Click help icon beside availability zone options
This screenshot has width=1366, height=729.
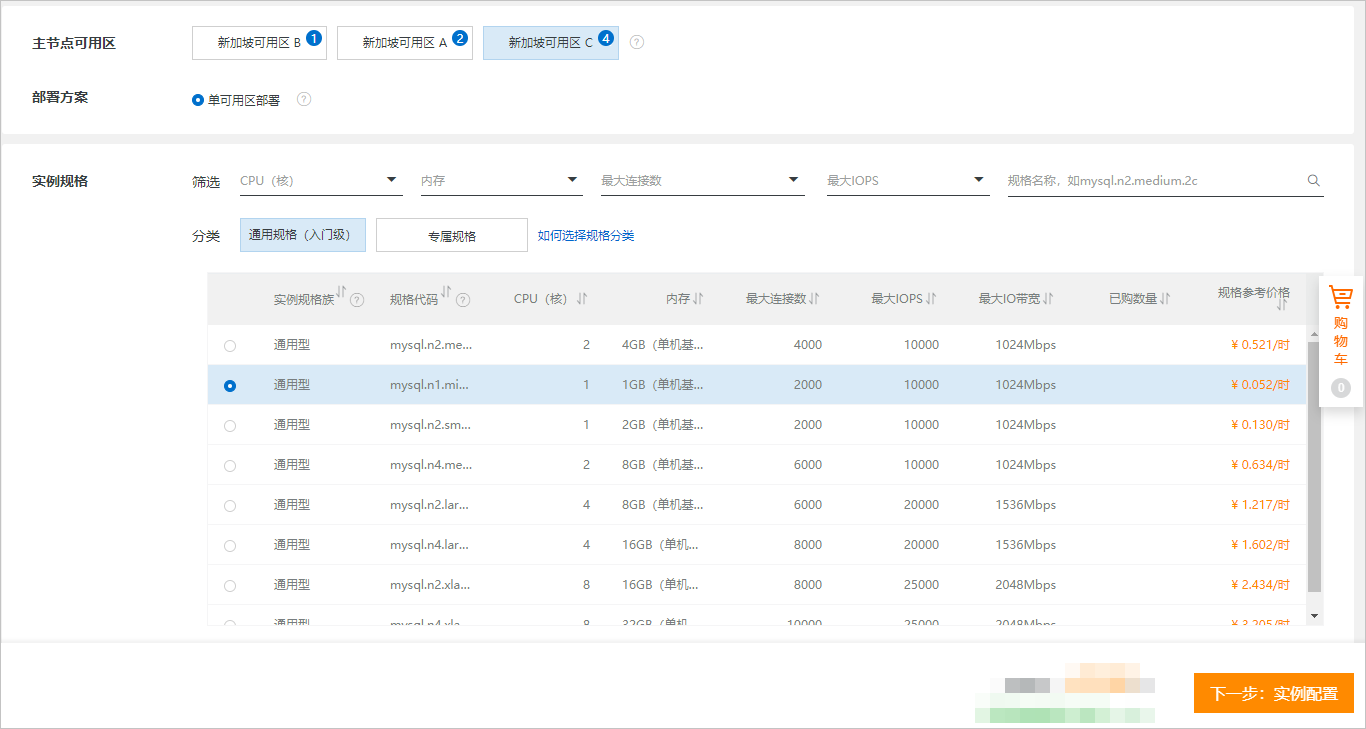pyautogui.click(x=637, y=42)
